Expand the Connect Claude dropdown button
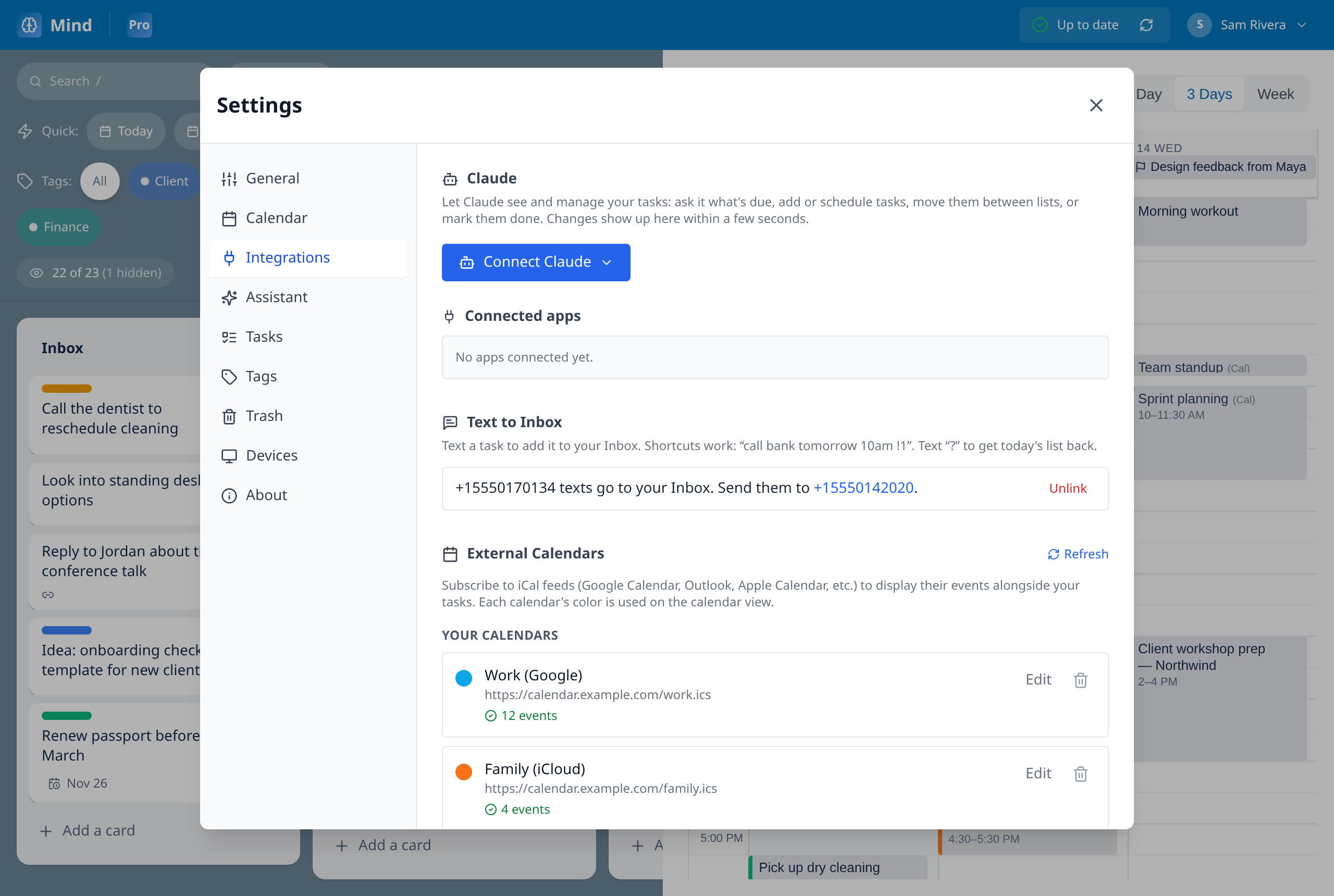This screenshot has width=1334, height=896. point(536,262)
